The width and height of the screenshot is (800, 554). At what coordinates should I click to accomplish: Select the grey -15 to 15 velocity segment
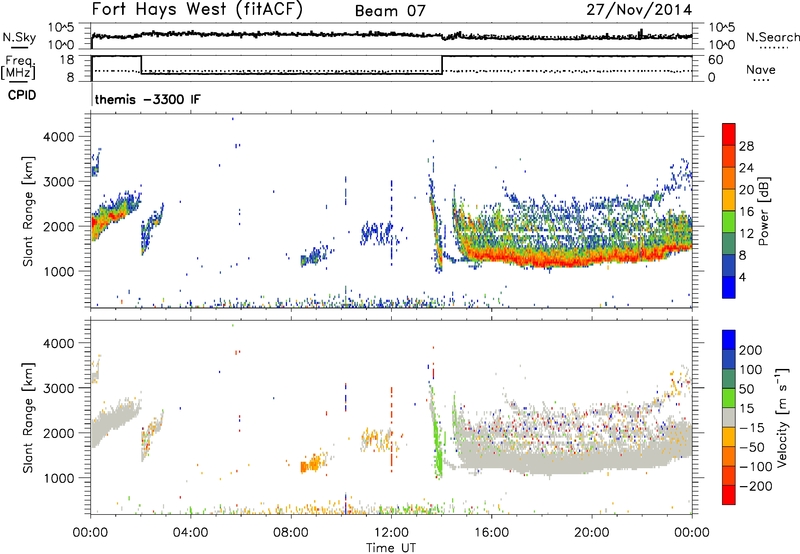pos(729,417)
